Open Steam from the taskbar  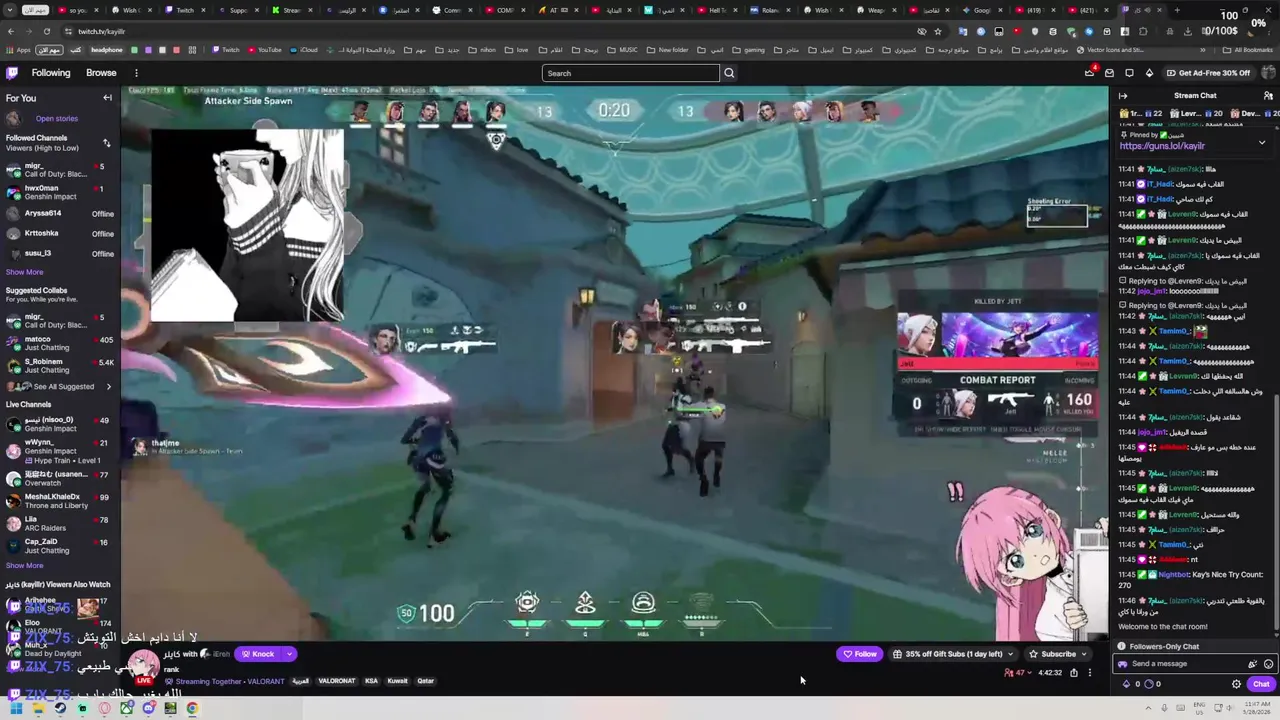coord(60,708)
